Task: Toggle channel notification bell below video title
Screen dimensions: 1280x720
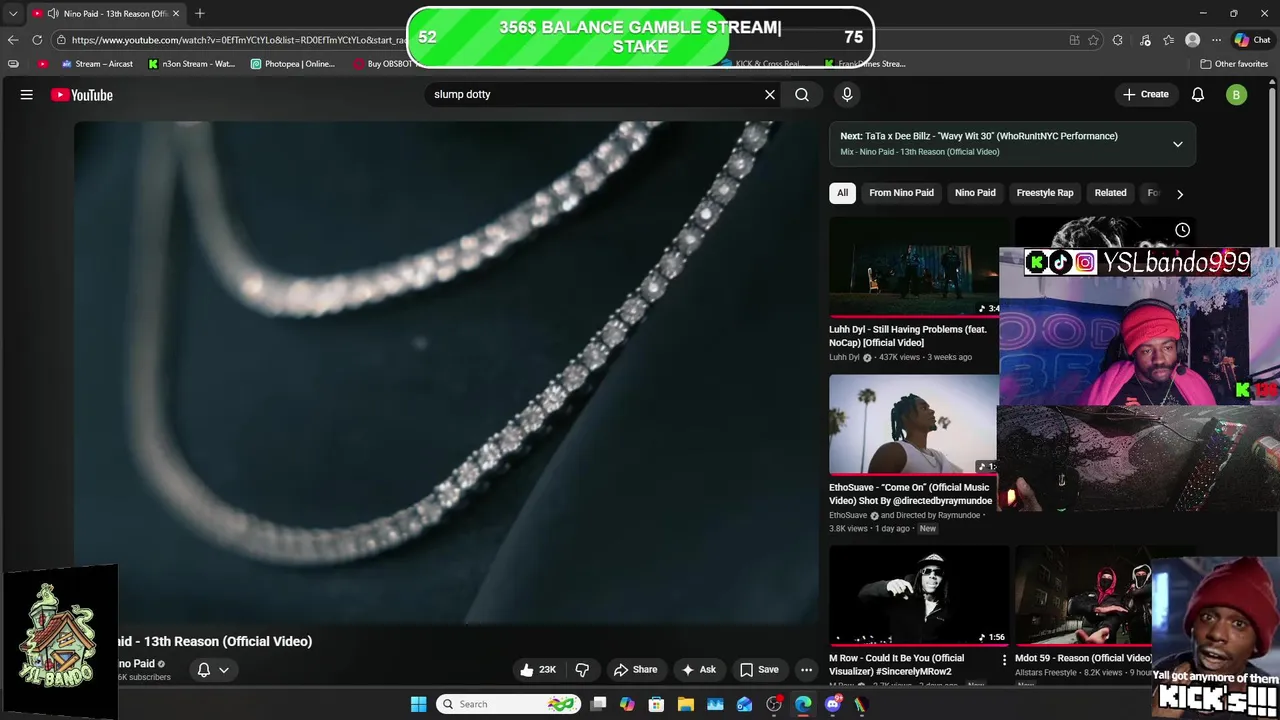Action: [x=204, y=670]
